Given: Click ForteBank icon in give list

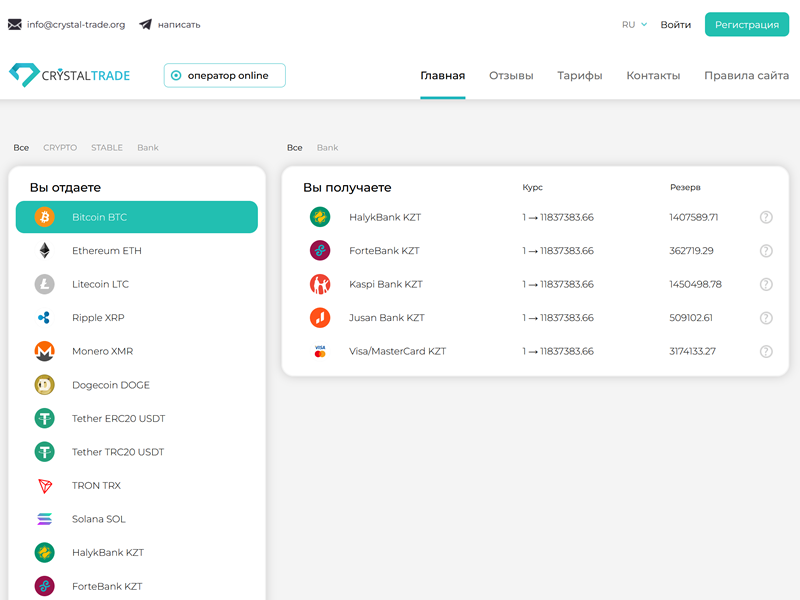Looking at the screenshot, I should [x=44, y=586].
